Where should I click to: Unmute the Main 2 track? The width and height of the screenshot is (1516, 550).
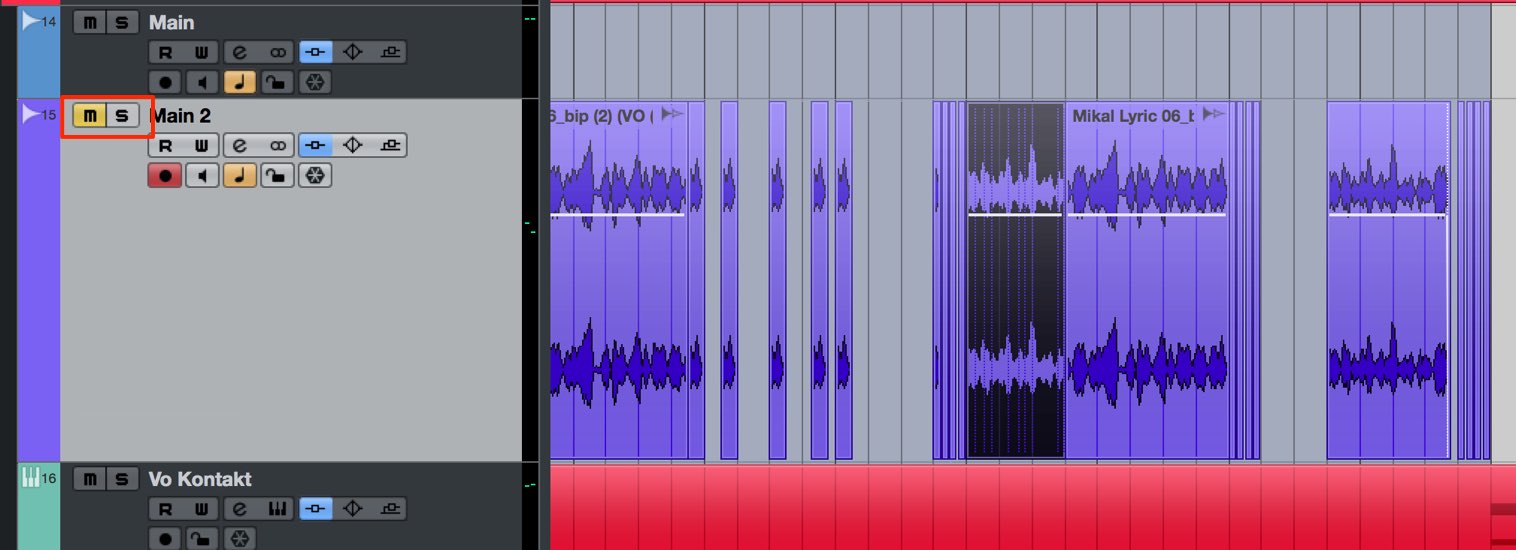pos(90,116)
